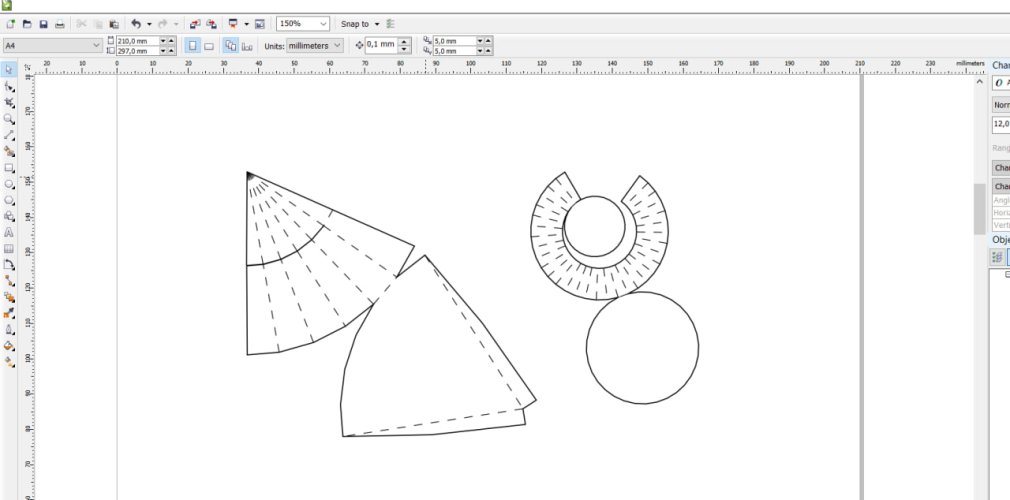Select the Blend effects tool
1010x500 pixels.
pyautogui.click(x=9, y=296)
